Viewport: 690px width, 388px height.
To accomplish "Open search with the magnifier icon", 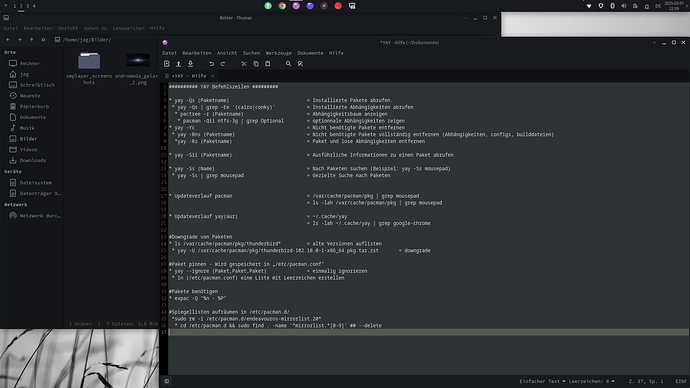I will click(288, 64).
